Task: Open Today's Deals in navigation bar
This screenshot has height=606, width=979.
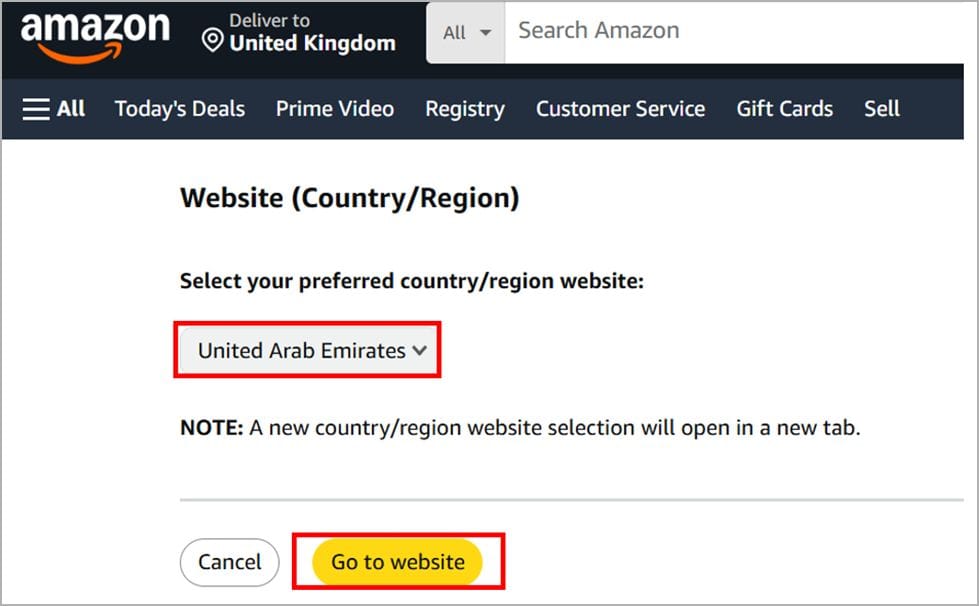Action: click(x=180, y=109)
